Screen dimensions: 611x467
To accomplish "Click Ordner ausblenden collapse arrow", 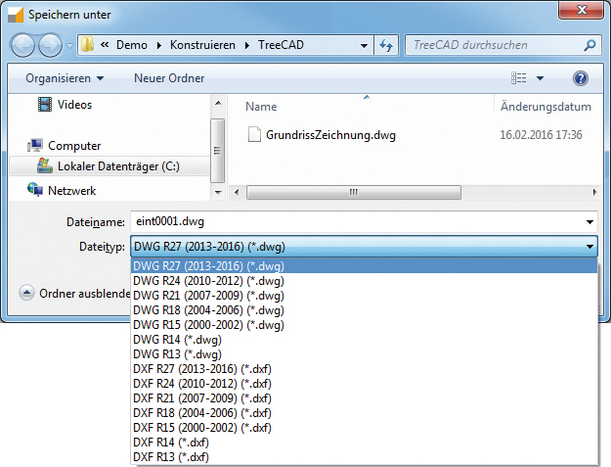I will click(26, 293).
